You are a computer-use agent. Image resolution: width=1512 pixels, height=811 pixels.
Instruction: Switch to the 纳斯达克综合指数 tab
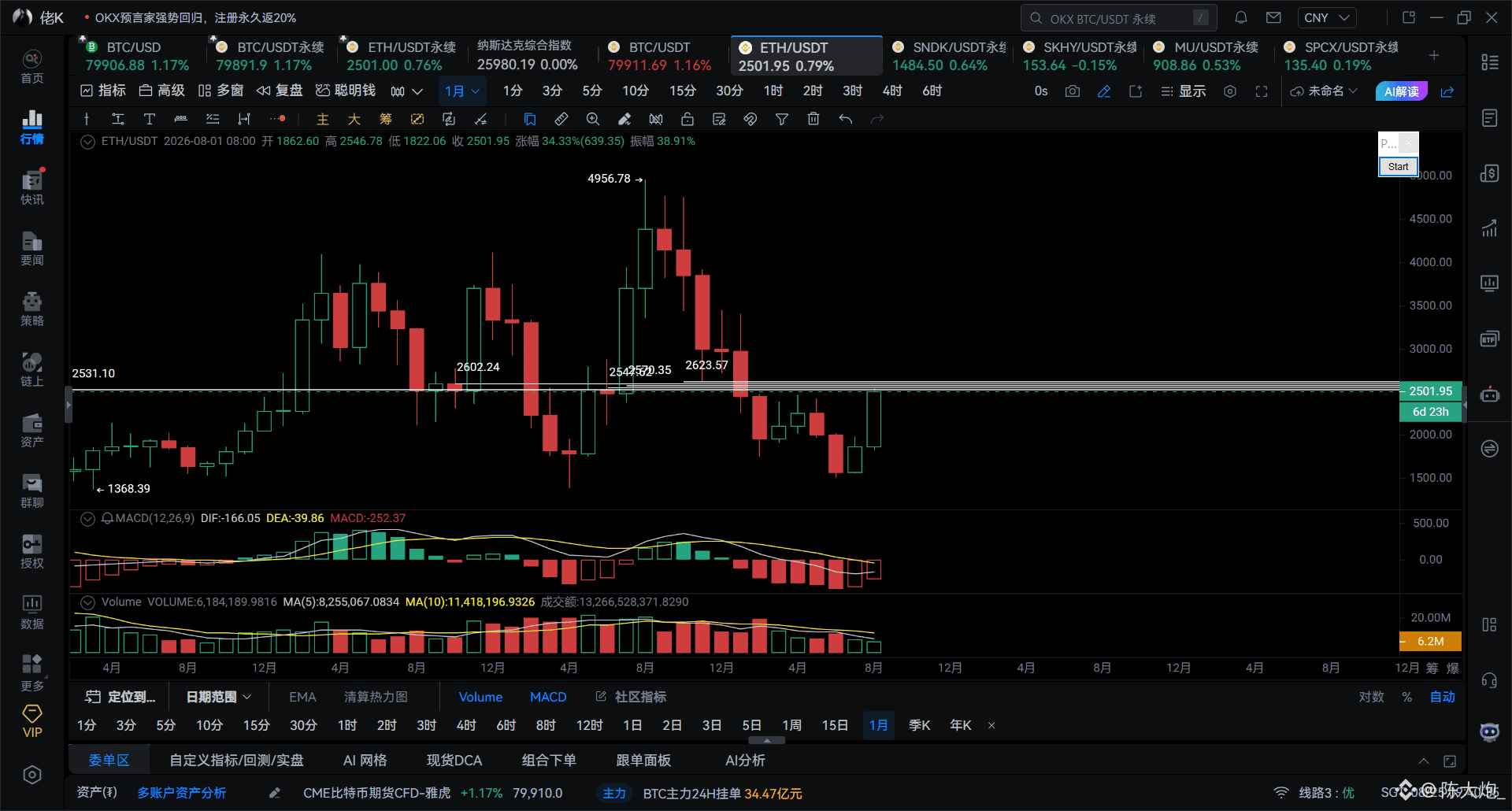pos(527,56)
